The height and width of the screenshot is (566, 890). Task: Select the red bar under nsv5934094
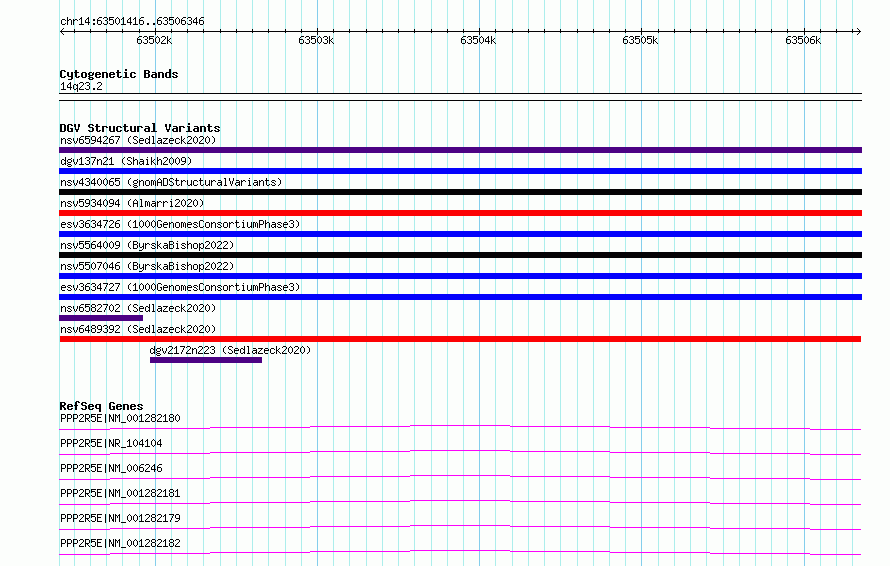(x=460, y=213)
